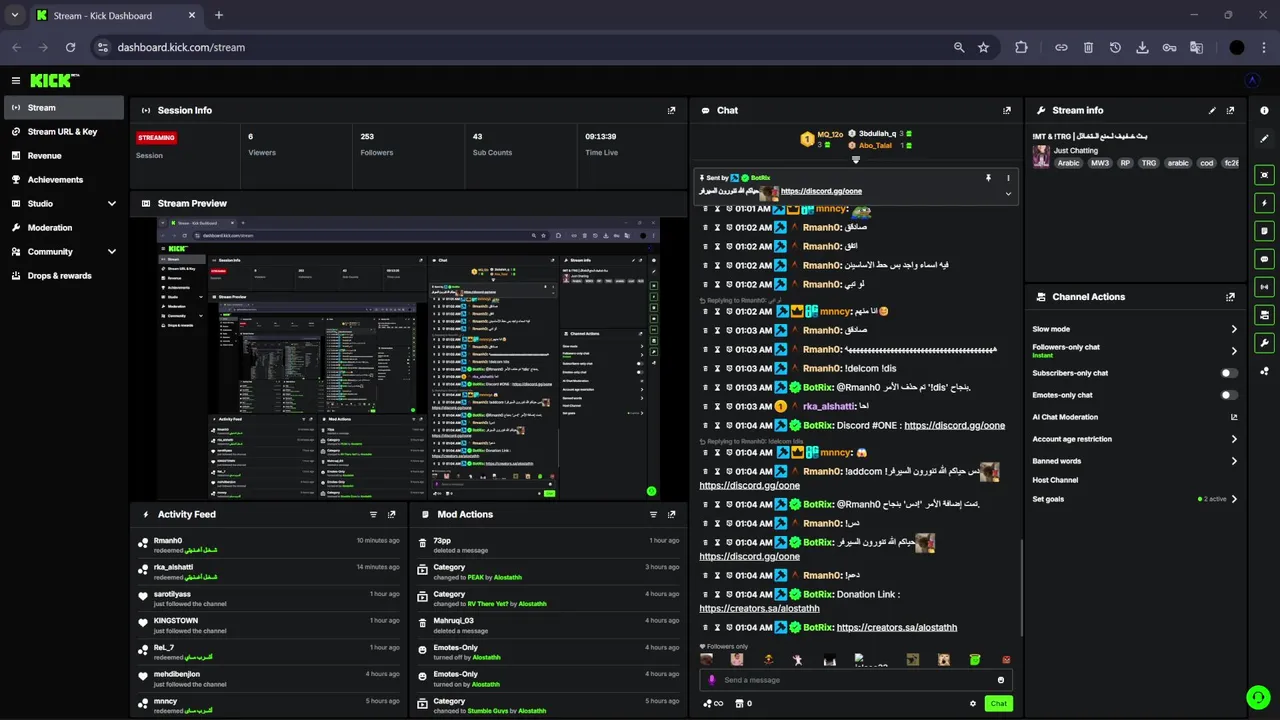Screen dimensions: 1280x720
Task: Toggle Emotes-only chat switch
Action: click(x=1229, y=395)
